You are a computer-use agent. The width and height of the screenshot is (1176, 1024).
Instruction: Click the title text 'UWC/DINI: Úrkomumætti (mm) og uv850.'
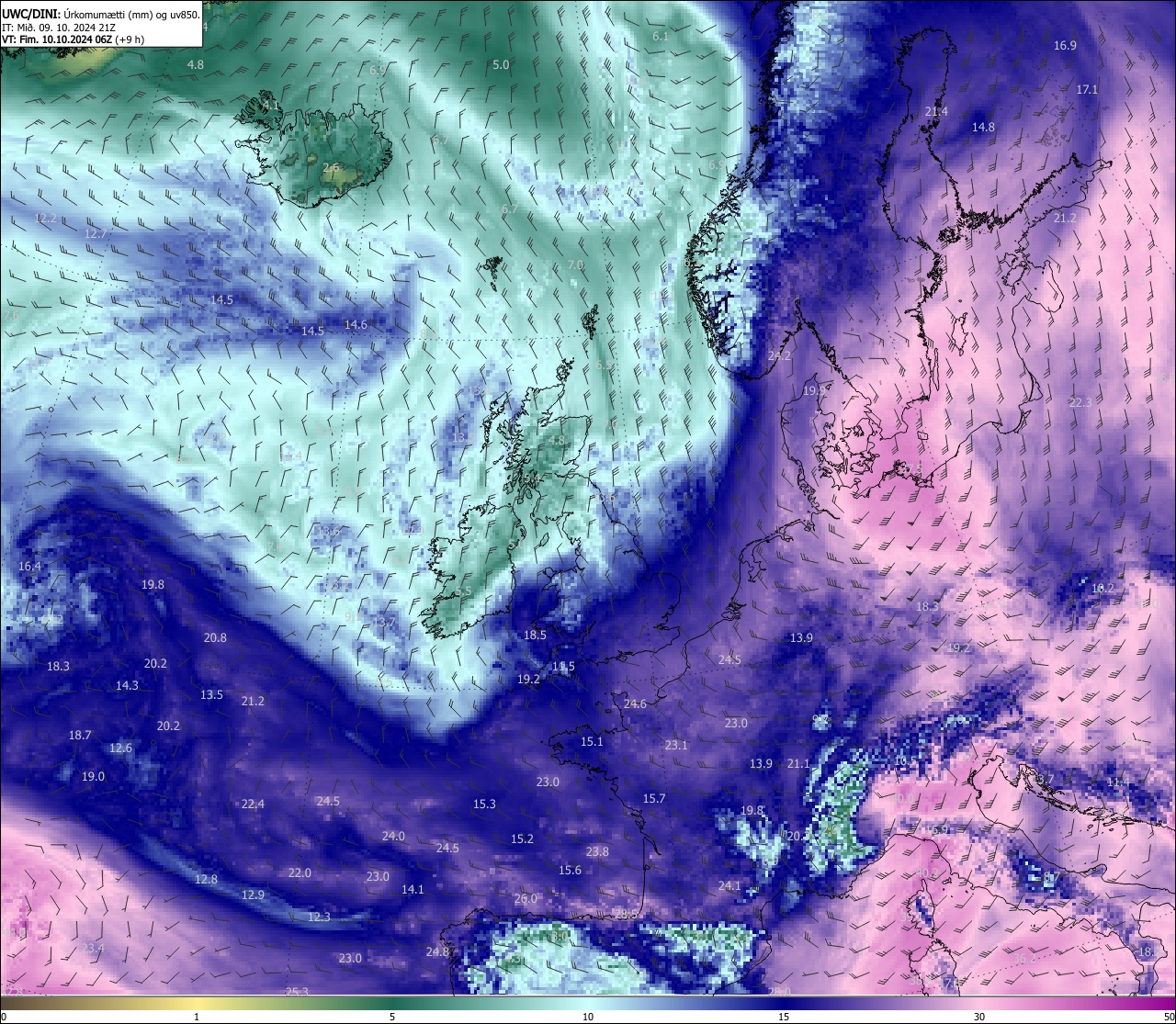click(100, 15)
